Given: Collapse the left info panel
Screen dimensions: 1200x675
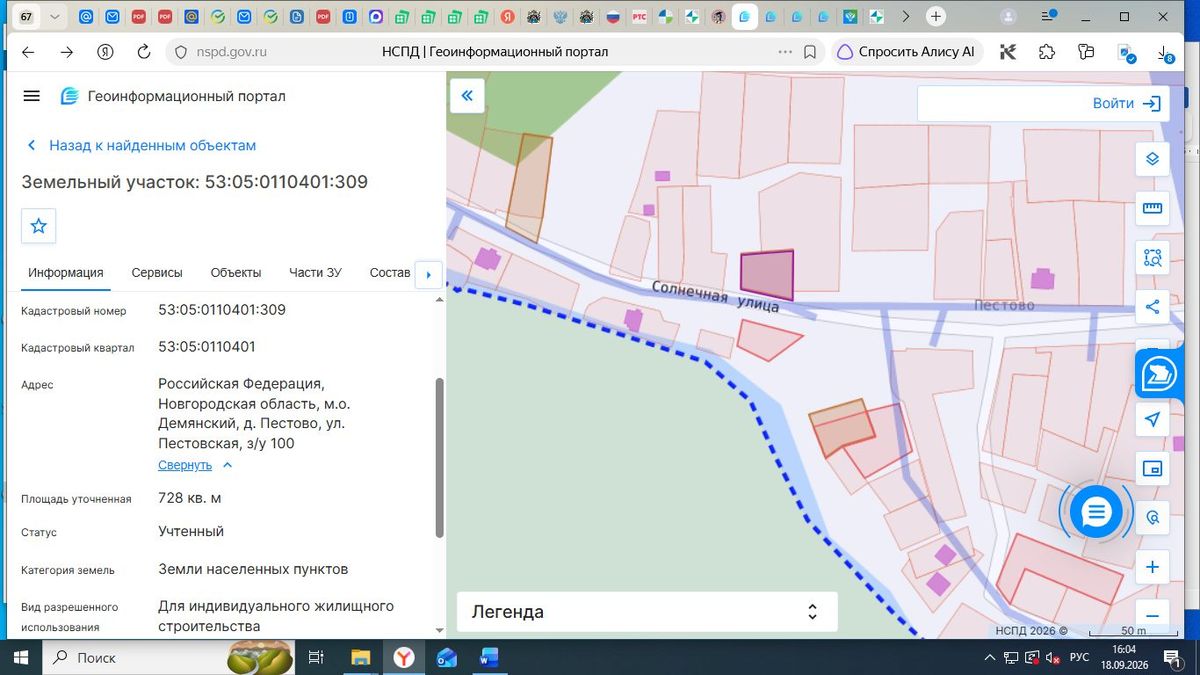Looking at the screenshot, I should coord(466,96).
